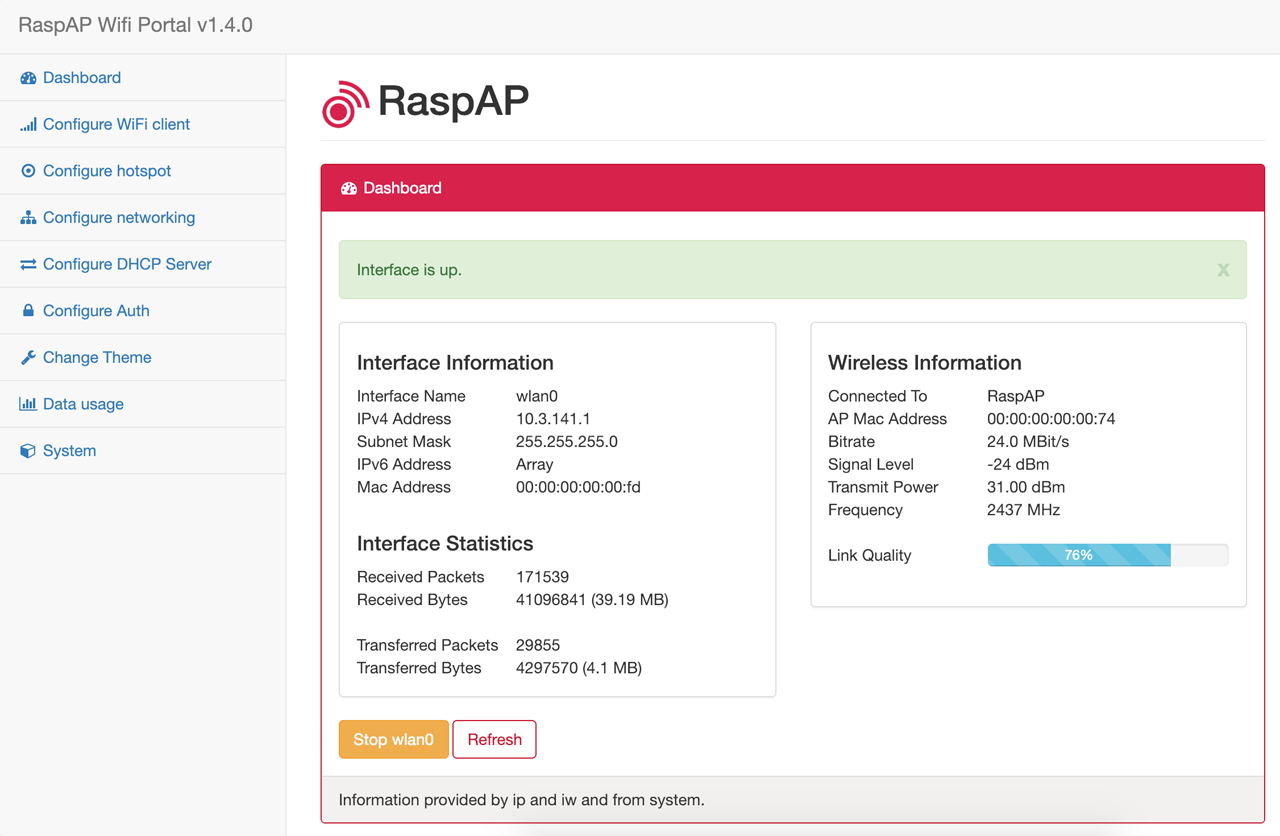
Task: Click the Stop wlan0 button
Action: [393, 739]
